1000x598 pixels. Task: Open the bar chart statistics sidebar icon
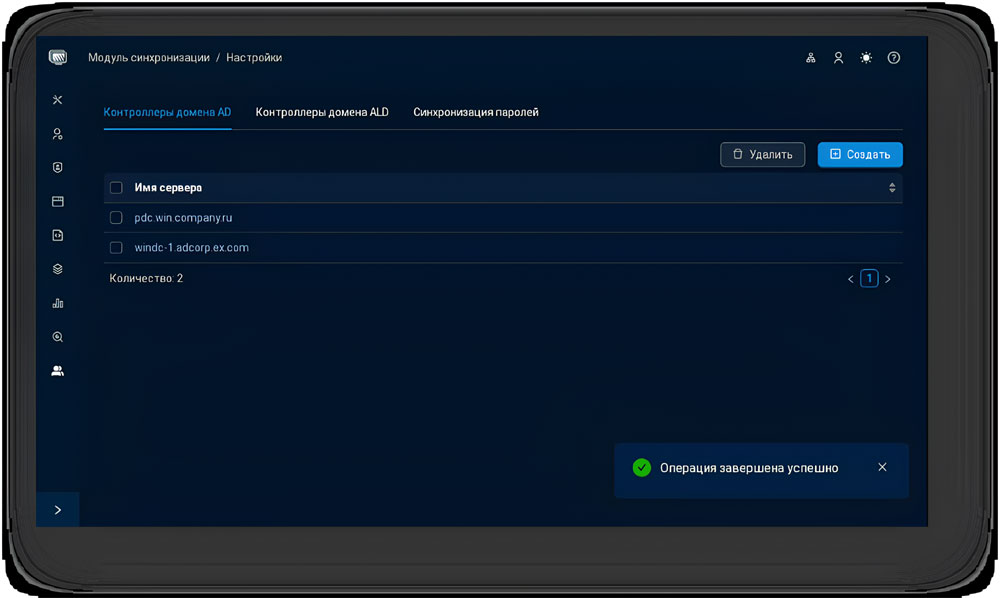(57, 303)
